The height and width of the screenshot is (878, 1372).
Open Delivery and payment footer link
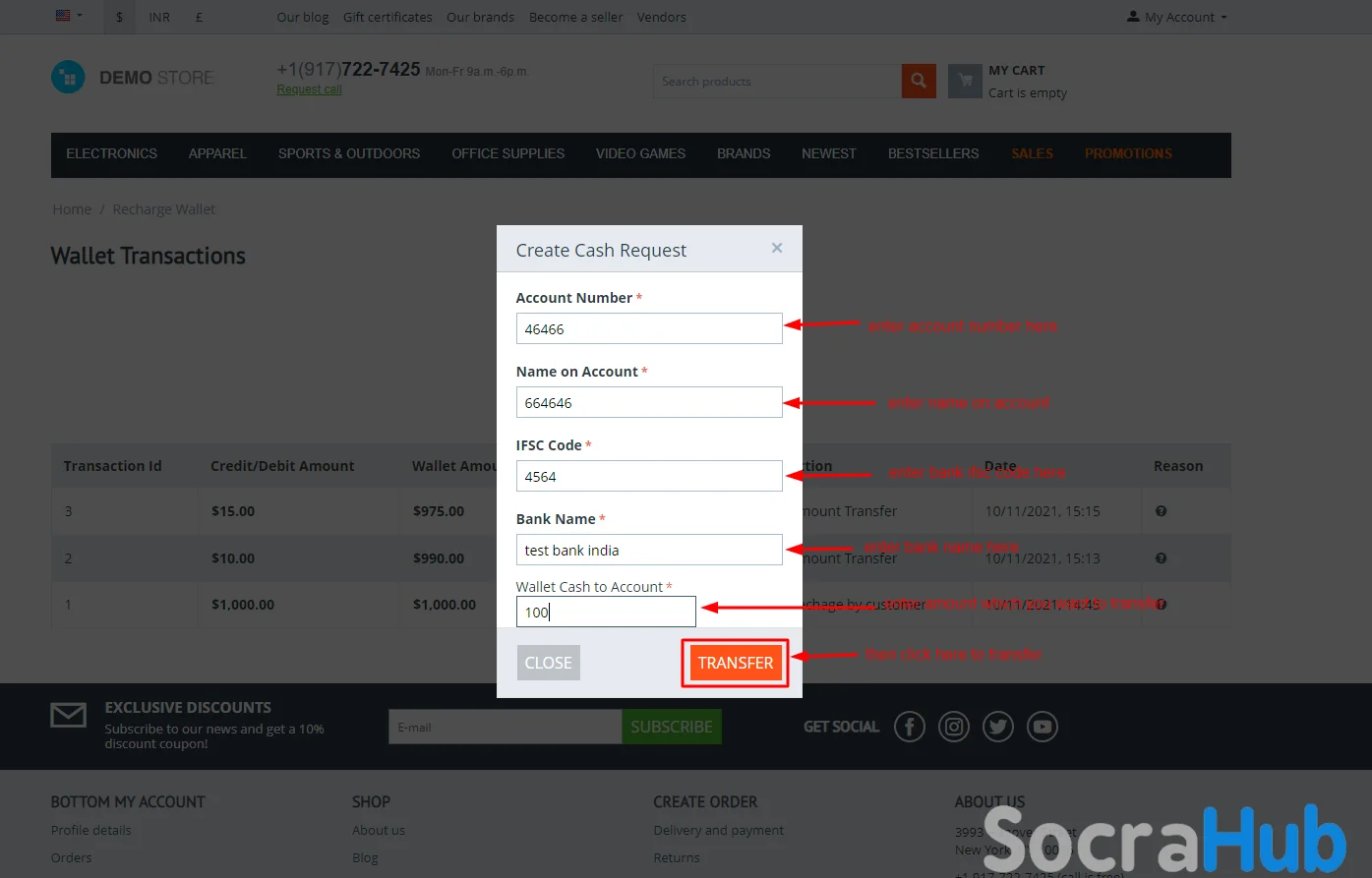(719, 831)
